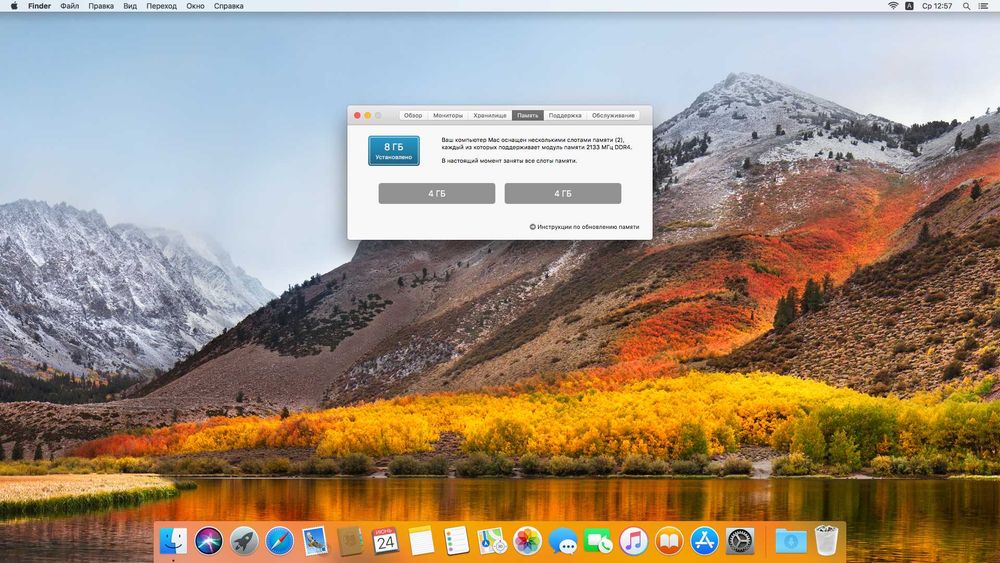Open App Store icon in dock
This screenshot has width=1000, height=563.
pos(704,541)
